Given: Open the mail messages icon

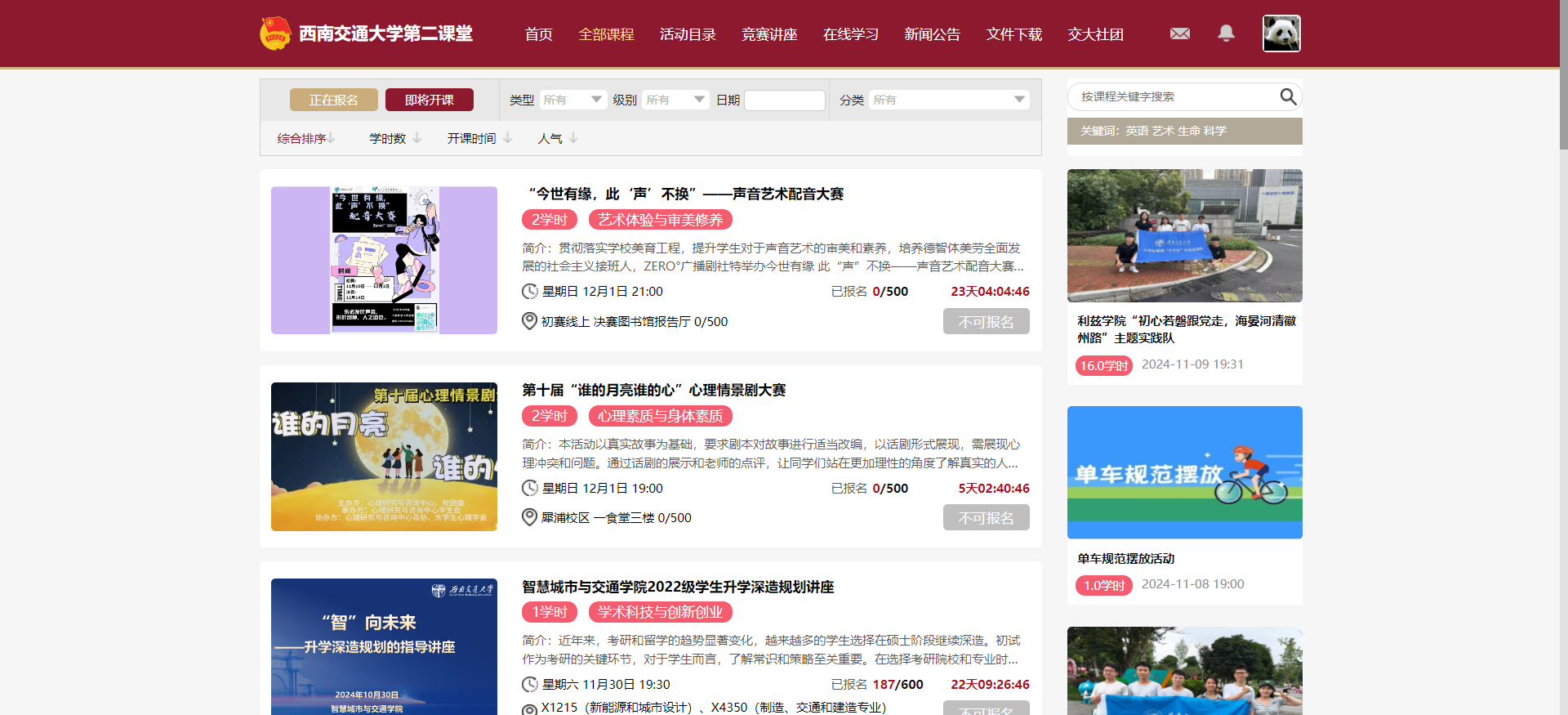Looking at the screenshot, I should [x=1179, y=34].
